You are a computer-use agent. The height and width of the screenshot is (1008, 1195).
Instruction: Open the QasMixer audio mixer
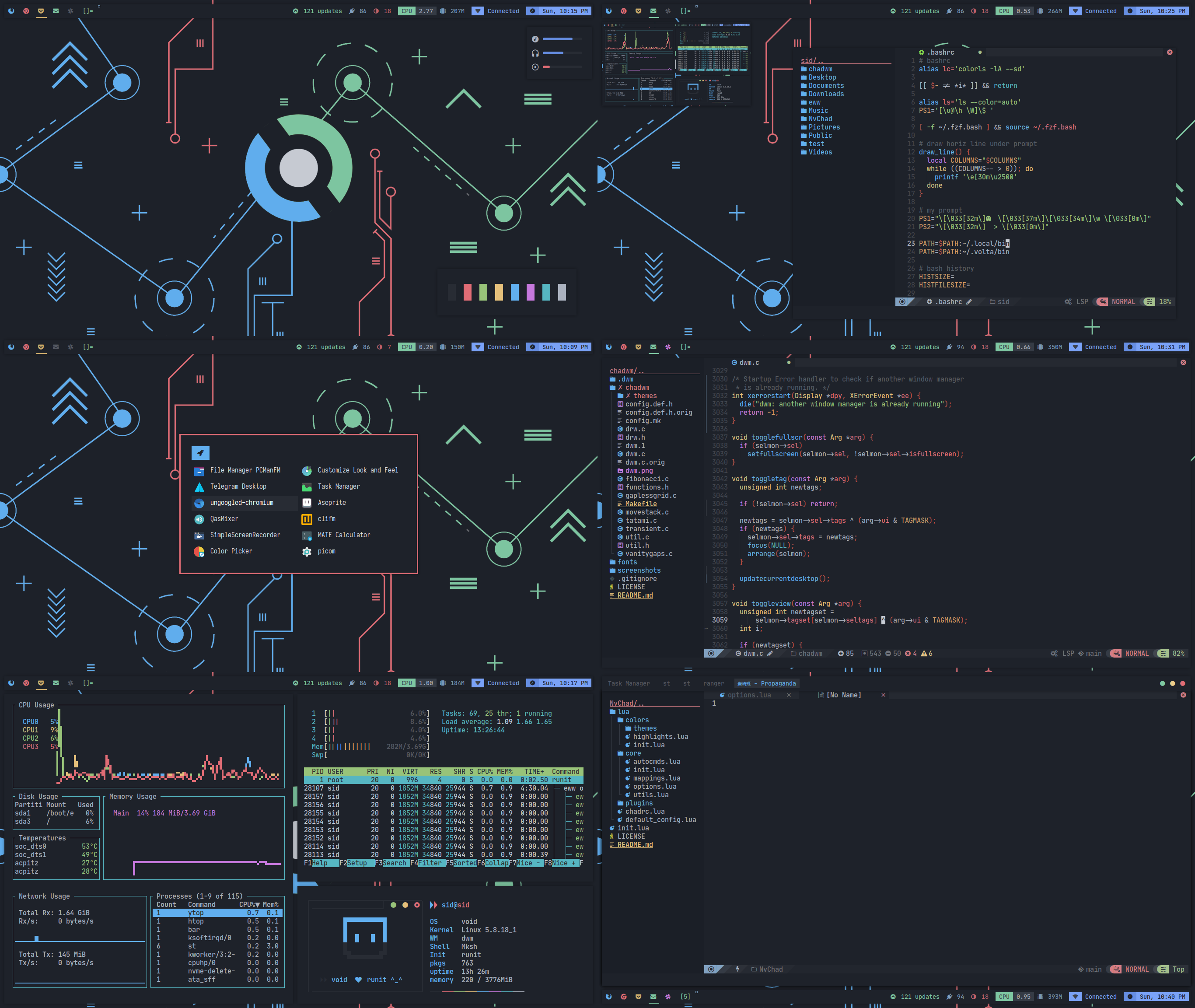tap(224, 519)
